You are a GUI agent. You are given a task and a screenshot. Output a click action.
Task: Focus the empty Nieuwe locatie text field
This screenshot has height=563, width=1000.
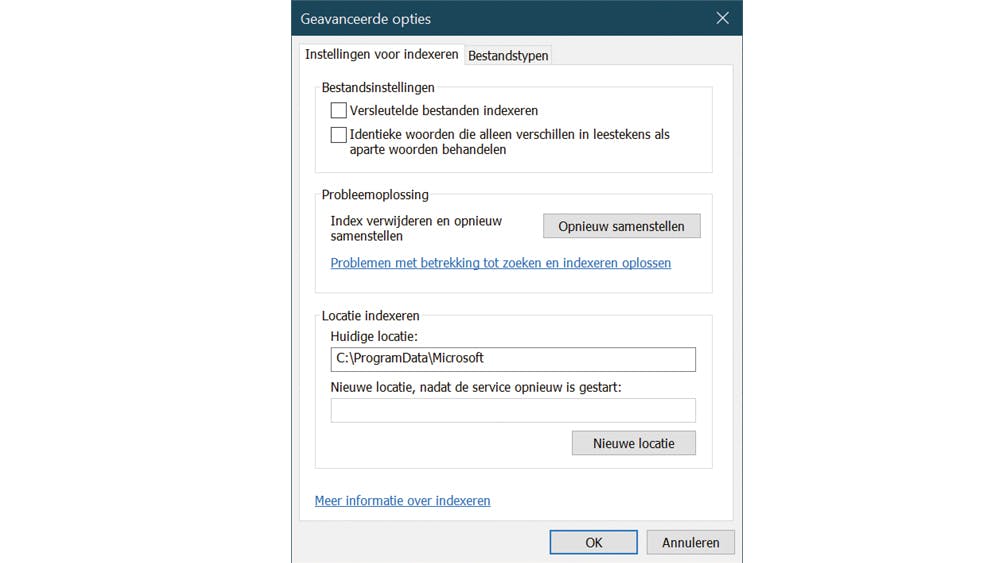pos(512,410)
